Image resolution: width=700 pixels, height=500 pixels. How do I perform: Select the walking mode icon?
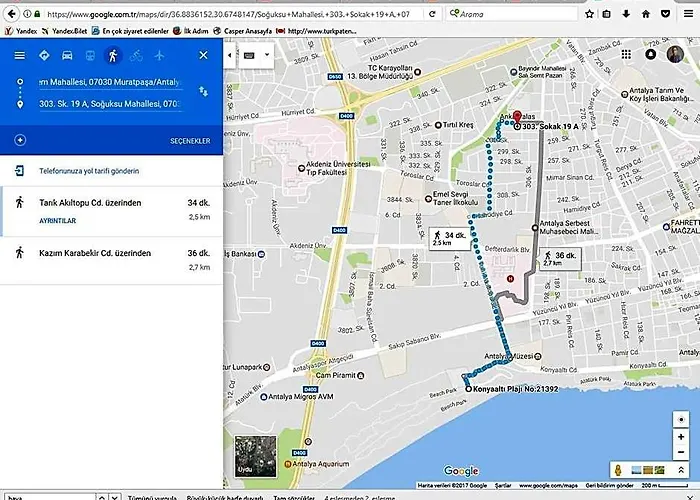113,55
